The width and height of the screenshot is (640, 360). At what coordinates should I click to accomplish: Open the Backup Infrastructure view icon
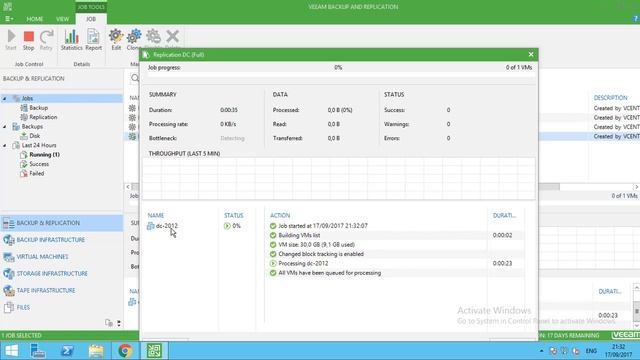pyautogui.click(x=9, y=240)
